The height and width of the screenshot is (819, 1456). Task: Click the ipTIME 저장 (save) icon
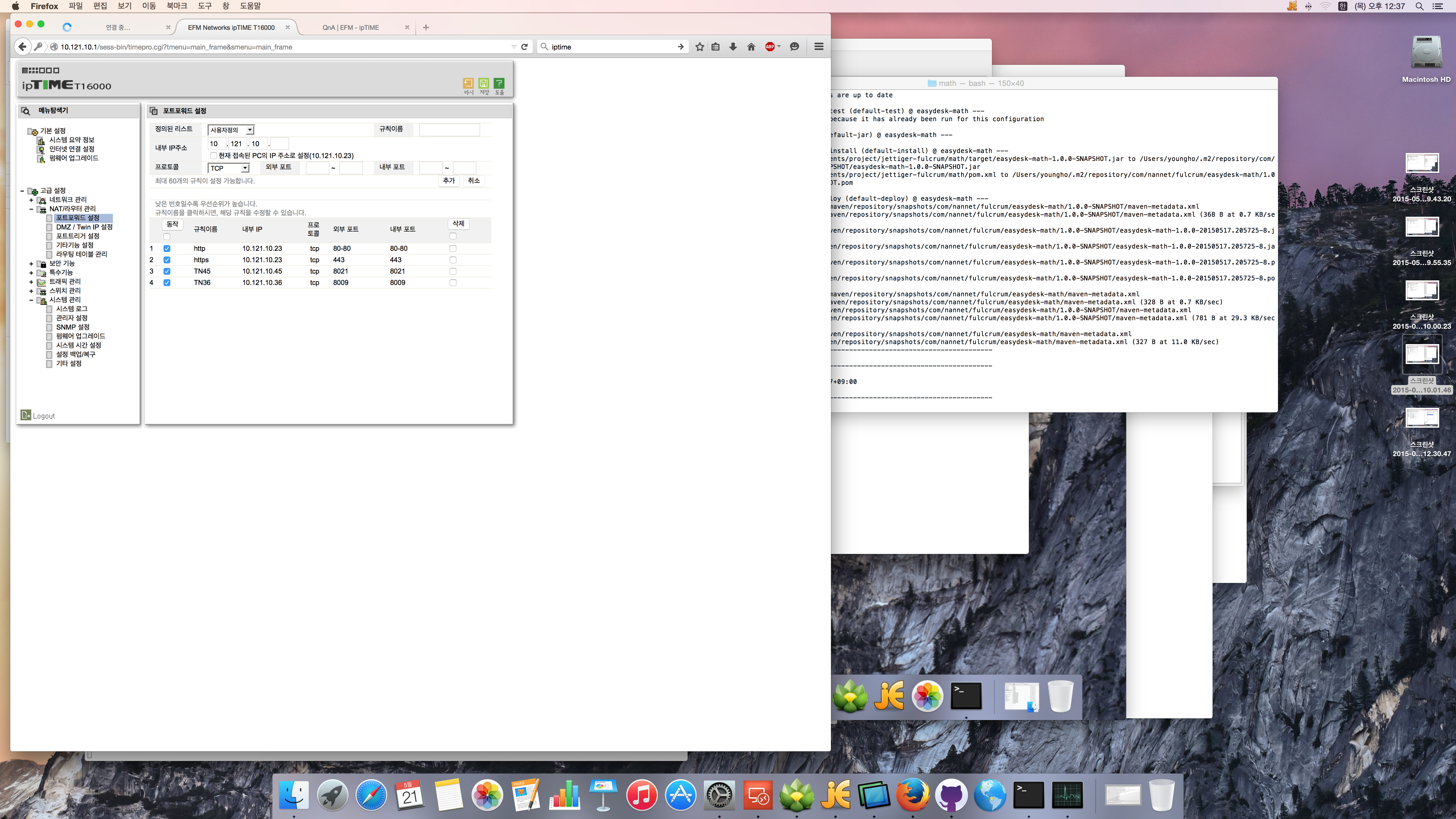484,83
